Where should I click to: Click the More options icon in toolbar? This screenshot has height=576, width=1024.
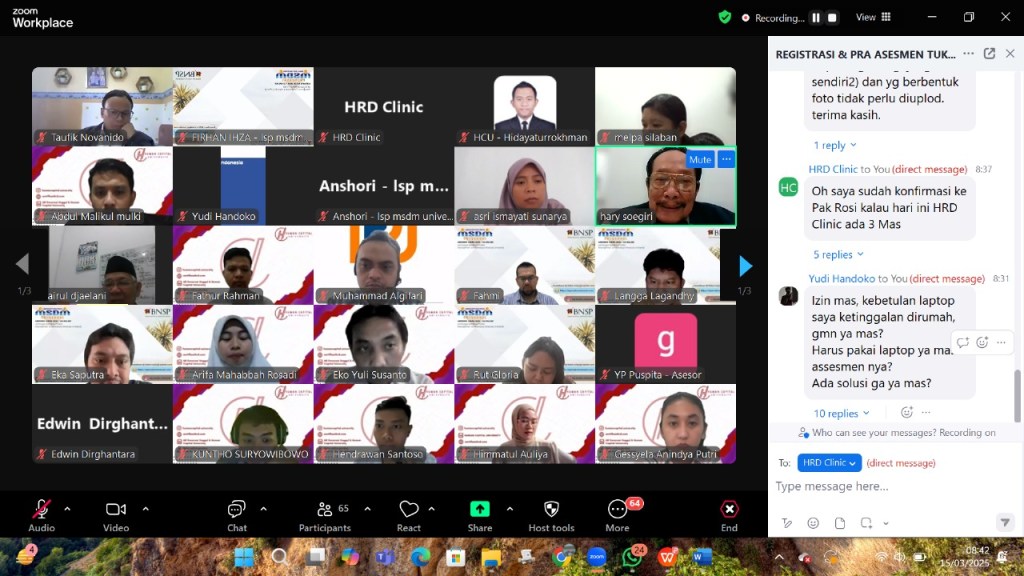(617, 511)
